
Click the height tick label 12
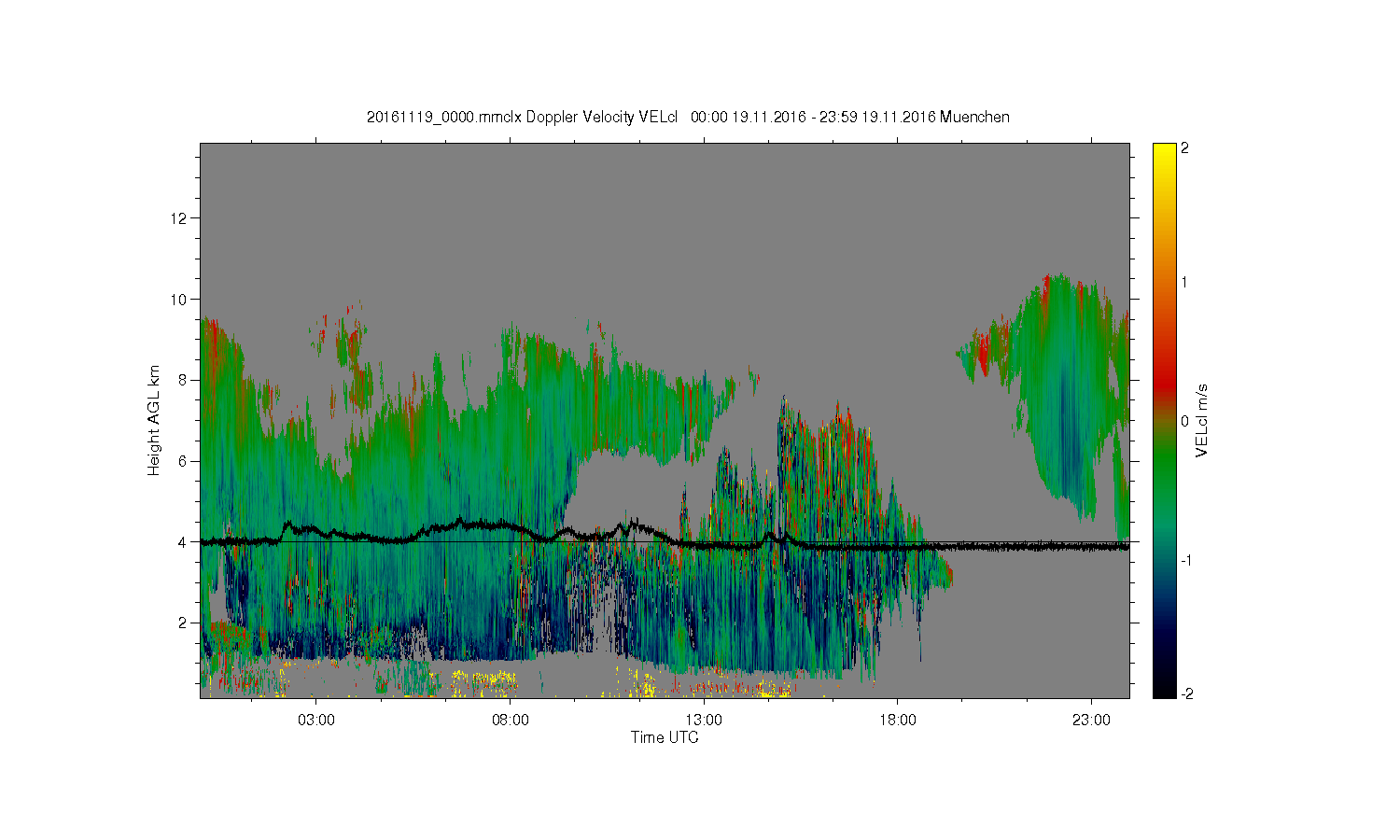180,218
